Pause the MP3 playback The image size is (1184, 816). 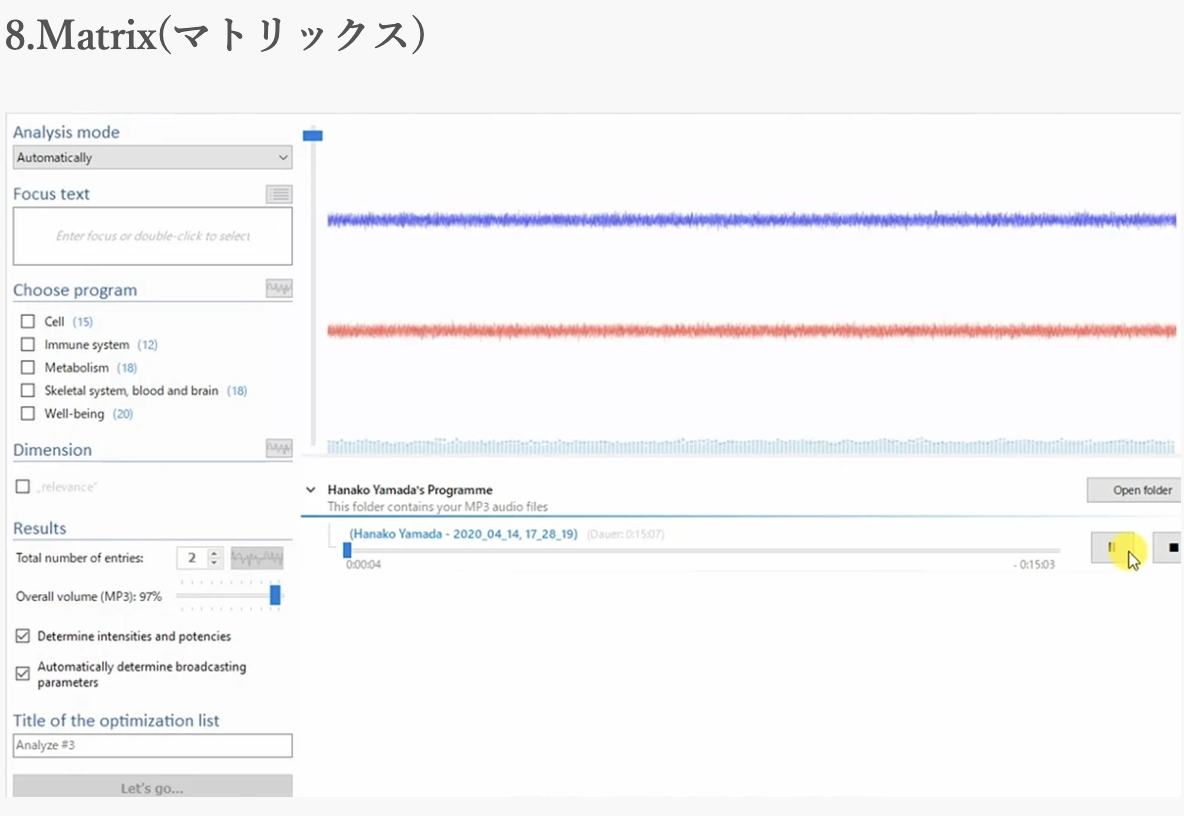(1112, 548)
